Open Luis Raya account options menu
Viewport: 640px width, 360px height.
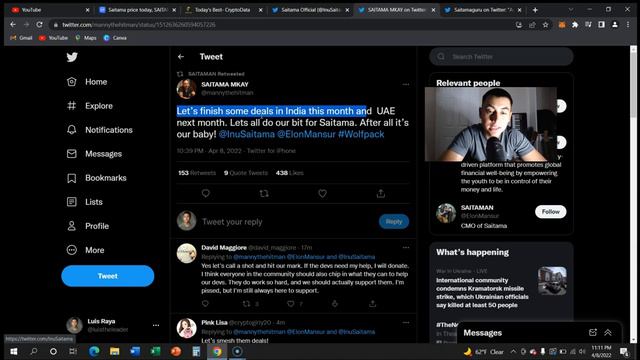(x=156, y=325)
